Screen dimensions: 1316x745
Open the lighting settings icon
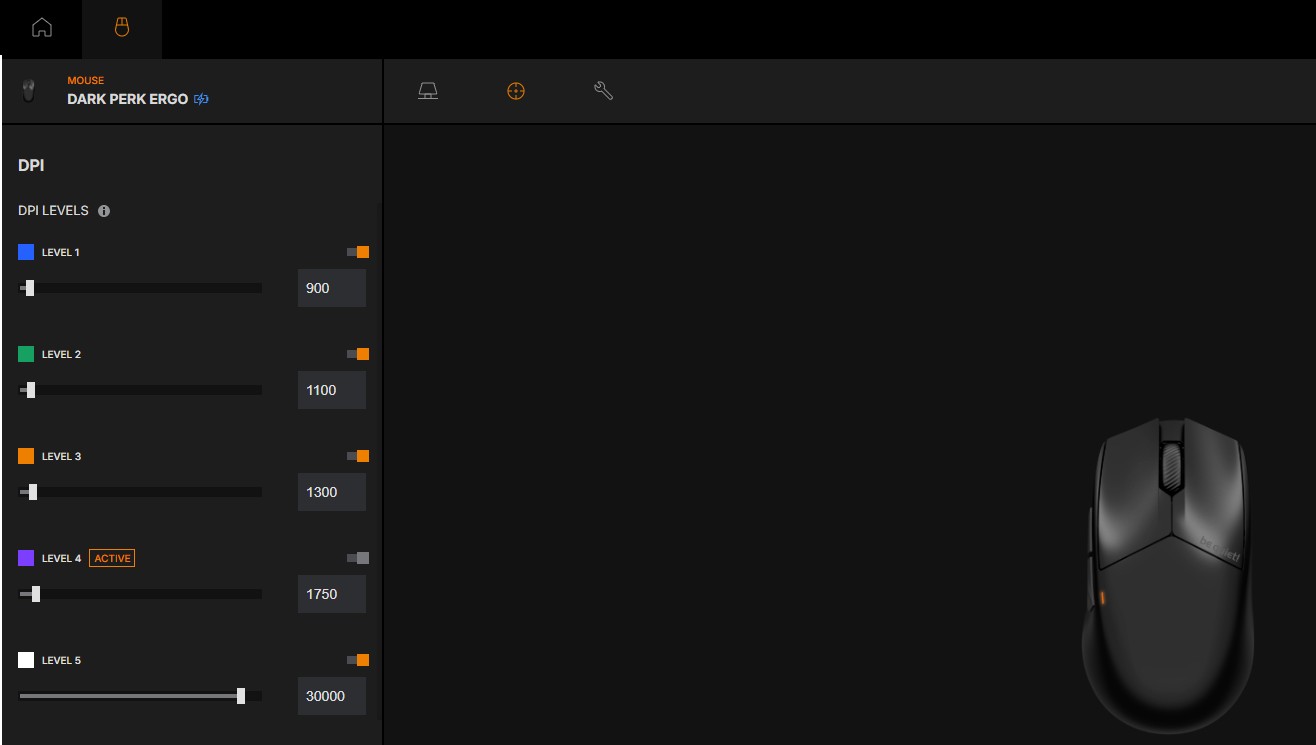pos(428,91)
